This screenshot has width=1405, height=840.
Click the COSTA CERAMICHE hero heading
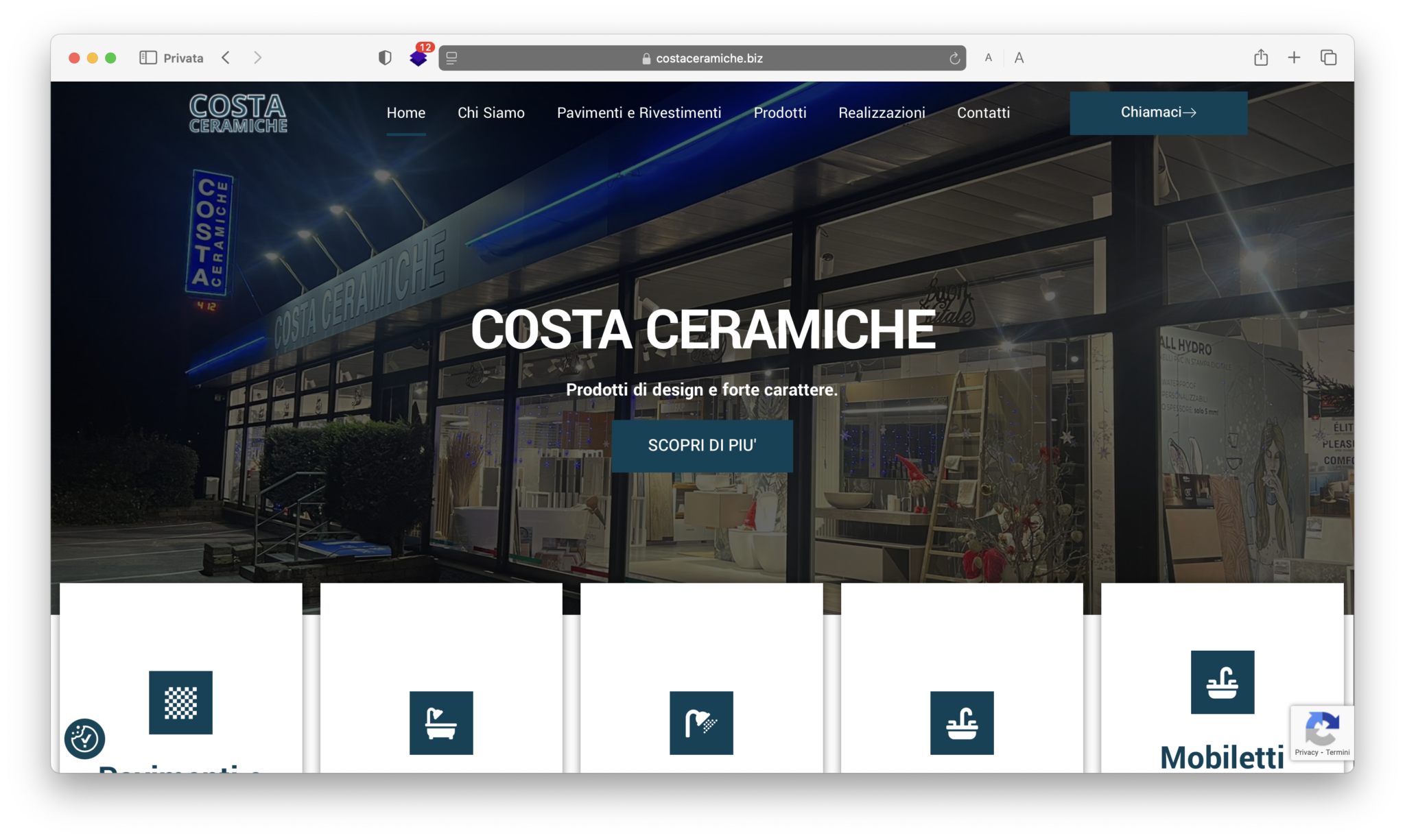(x=703, y=329)
